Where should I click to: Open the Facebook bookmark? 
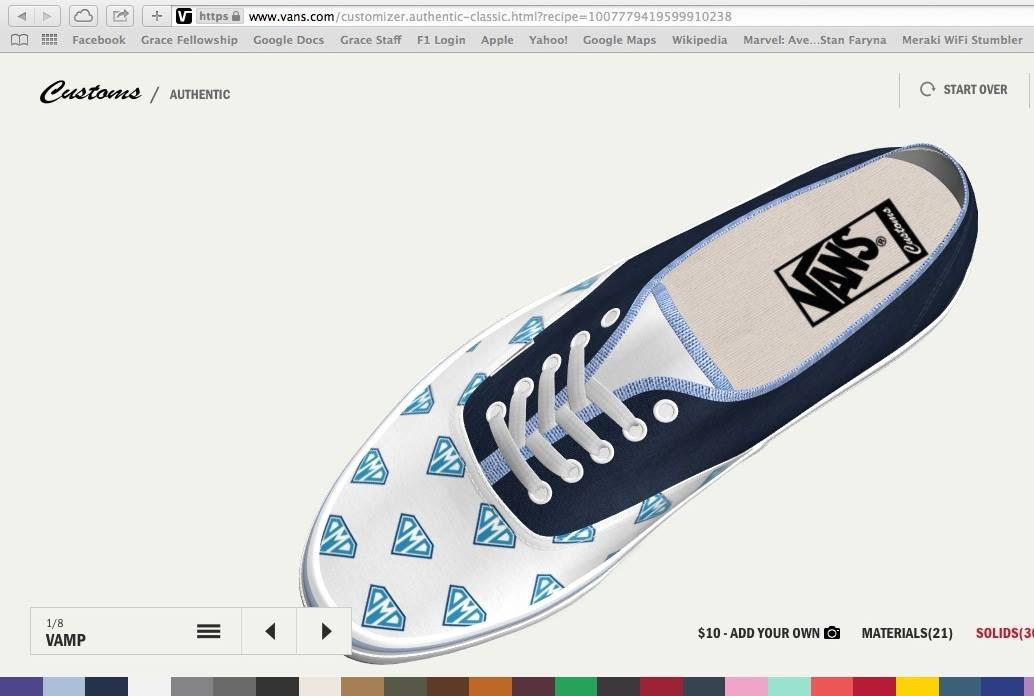(99, 40)
